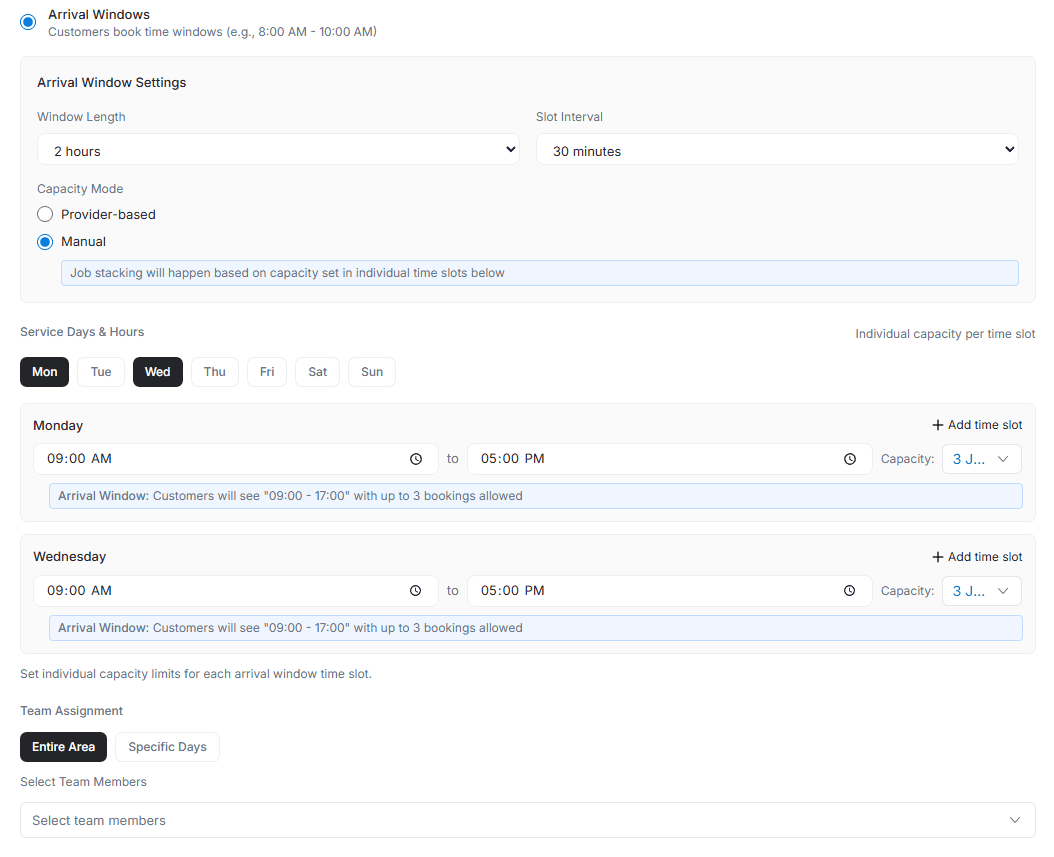Click clock icon in Wednesday end time
The width and height of the screenshot is (1054, 857).
pyautogui.click(x=850, y=591)
